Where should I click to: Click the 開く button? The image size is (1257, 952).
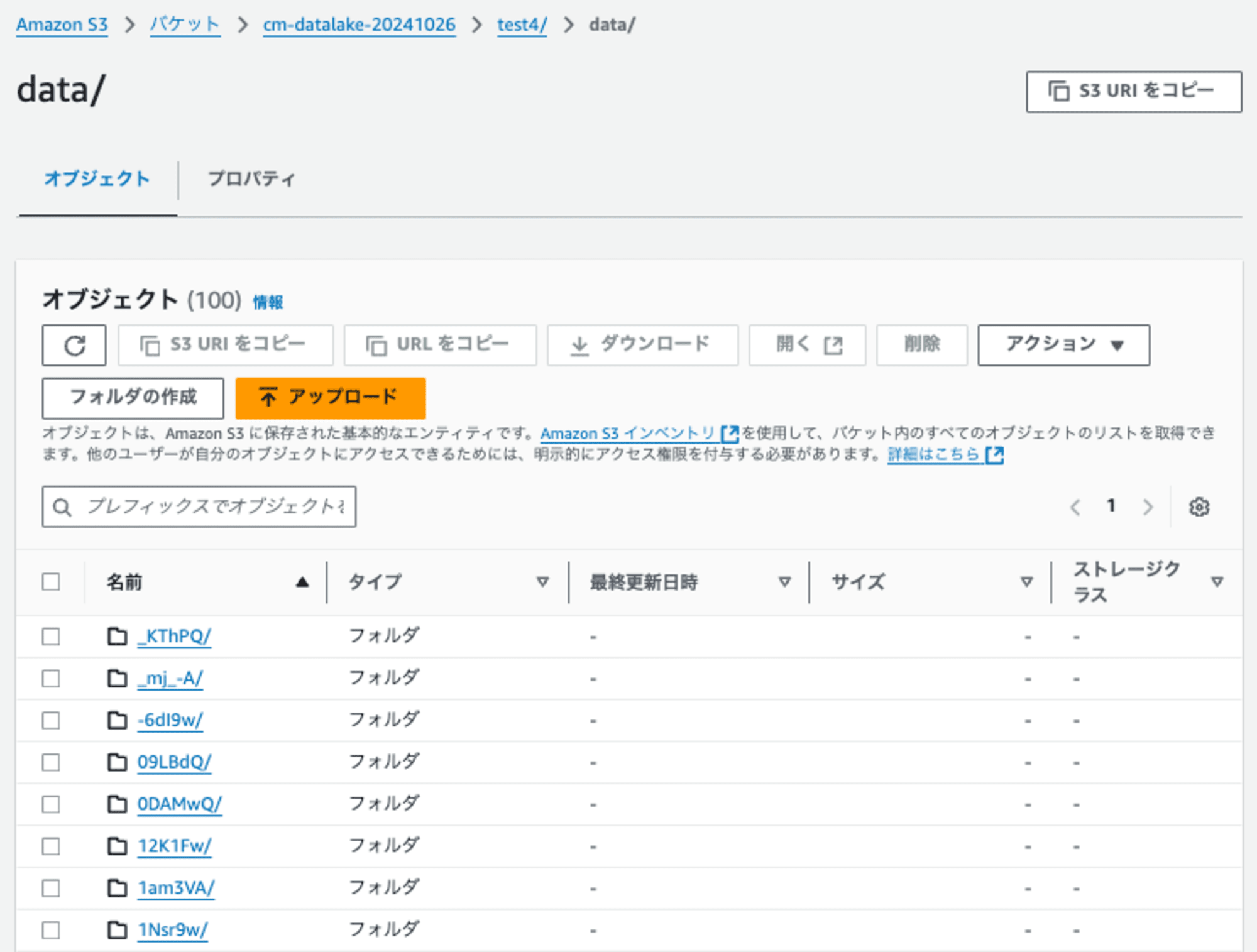pos(808,345)
